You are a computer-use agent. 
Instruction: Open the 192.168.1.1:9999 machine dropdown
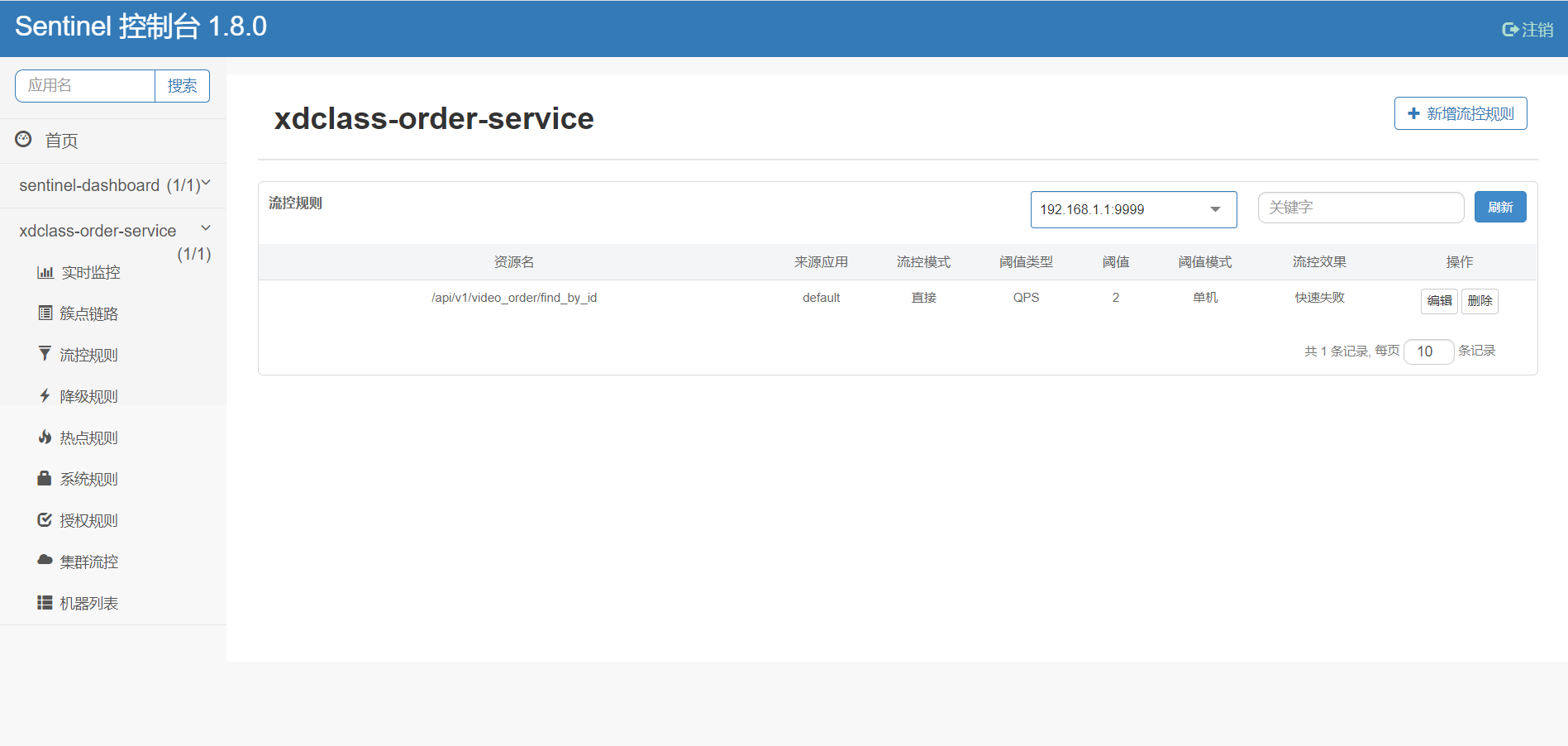coord(1132,209)
